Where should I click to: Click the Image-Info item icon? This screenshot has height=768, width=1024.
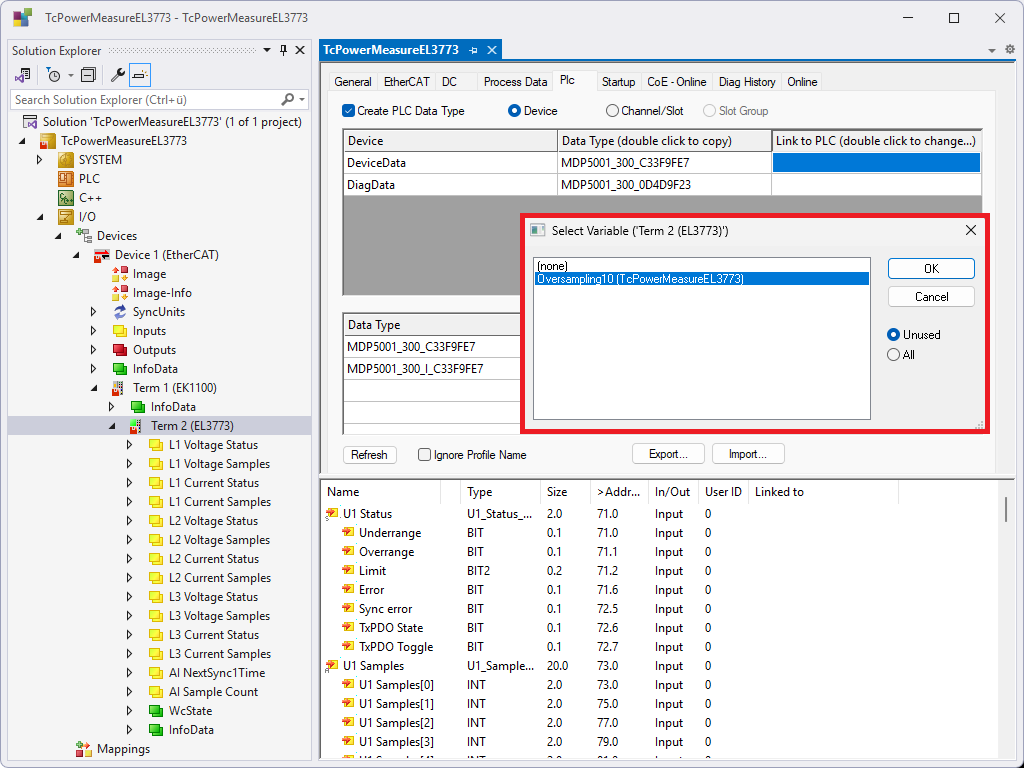click(x=120, y=293)
